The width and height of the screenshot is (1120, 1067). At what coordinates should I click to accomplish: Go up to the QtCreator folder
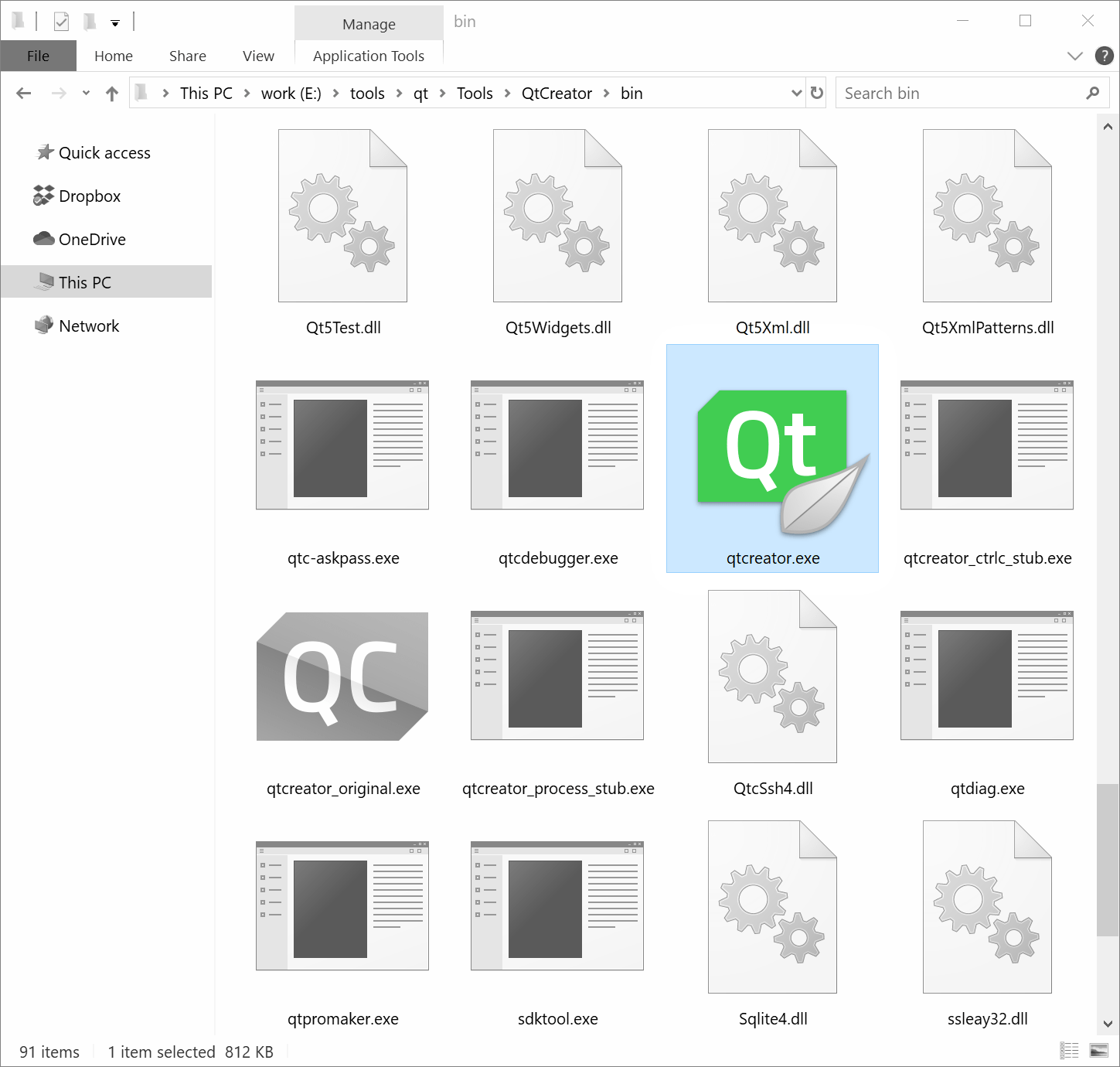111,93
